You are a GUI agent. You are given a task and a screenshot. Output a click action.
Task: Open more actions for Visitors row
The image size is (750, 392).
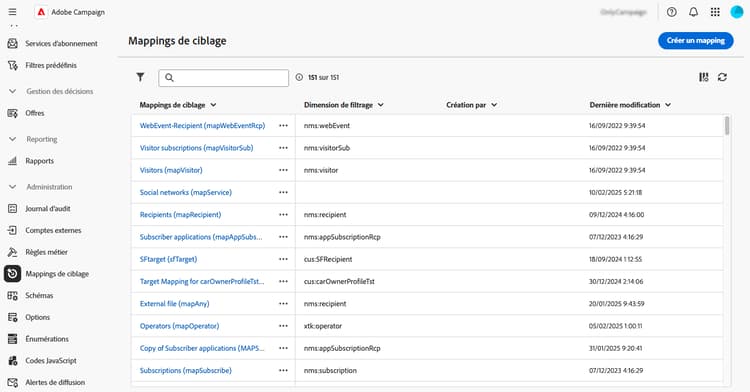pyautogui.click(x=283, y=170)
